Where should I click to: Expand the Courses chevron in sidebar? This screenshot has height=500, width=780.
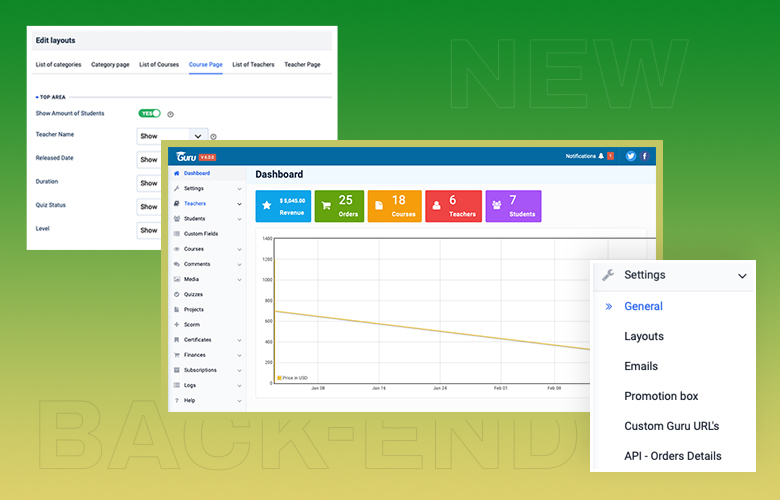tap(239, 250)
